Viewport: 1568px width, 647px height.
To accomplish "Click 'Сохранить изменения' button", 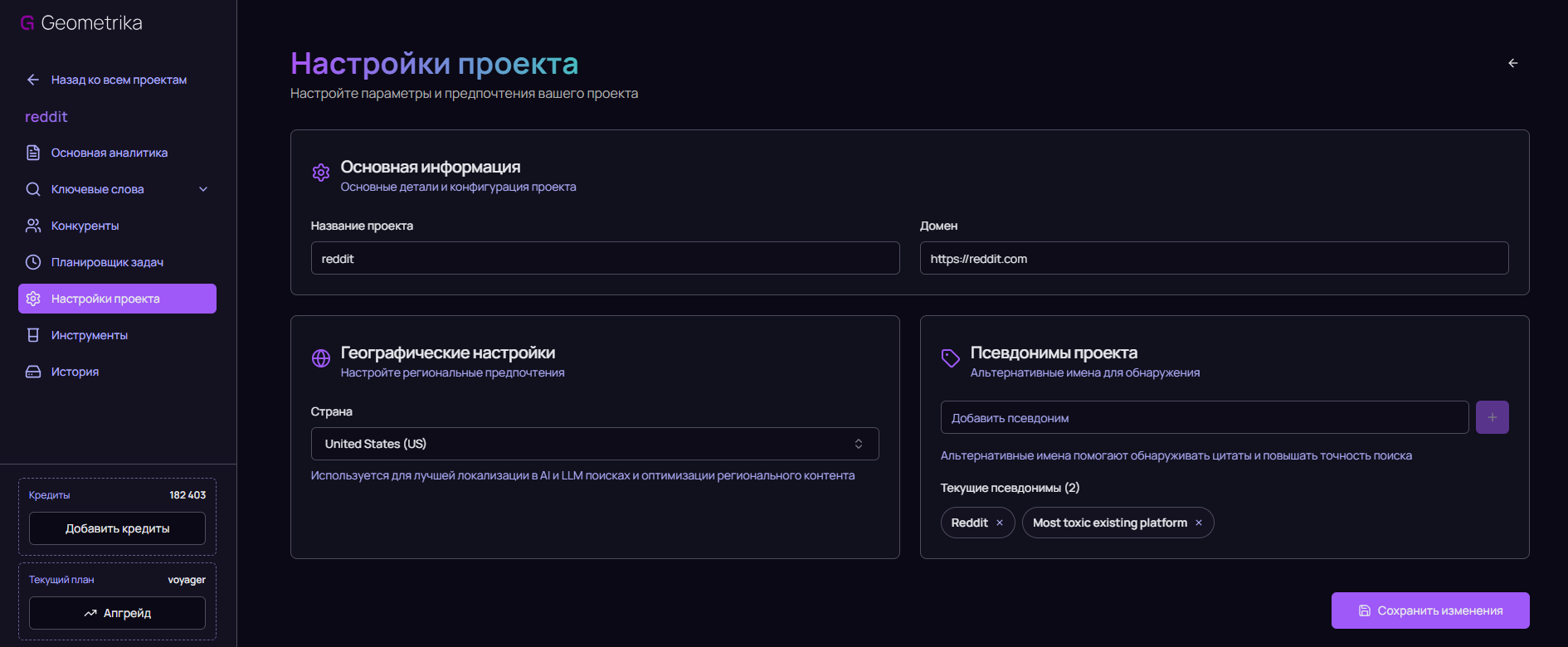I will (x=1430, y=611).
